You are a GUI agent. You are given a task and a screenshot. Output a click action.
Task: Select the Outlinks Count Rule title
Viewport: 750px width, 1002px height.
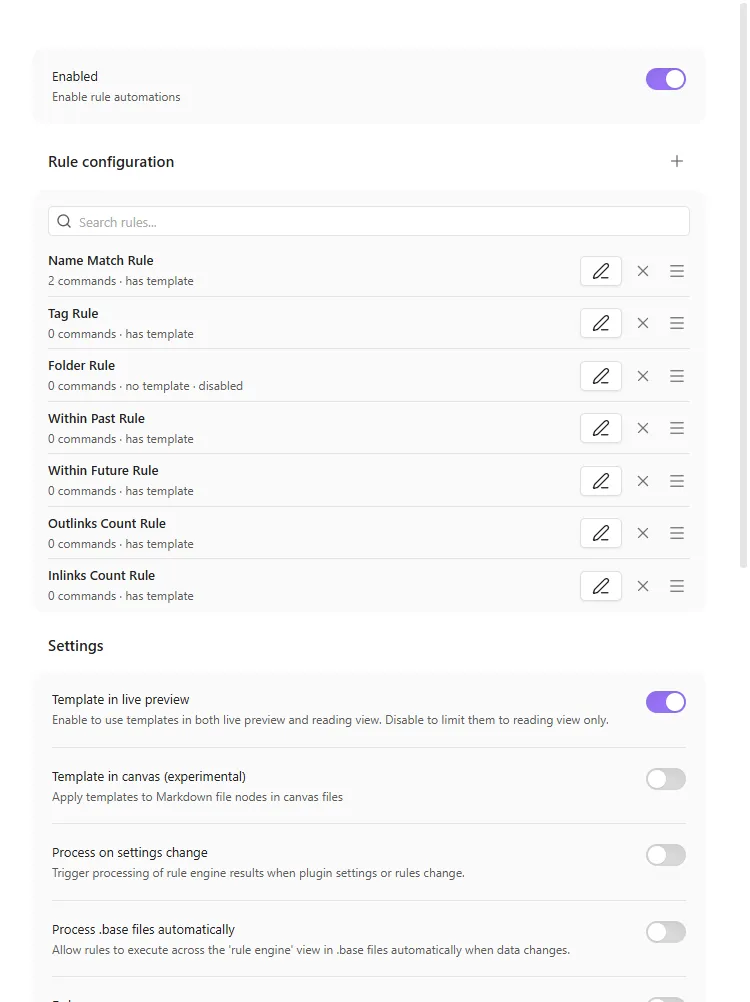[107, 523]
